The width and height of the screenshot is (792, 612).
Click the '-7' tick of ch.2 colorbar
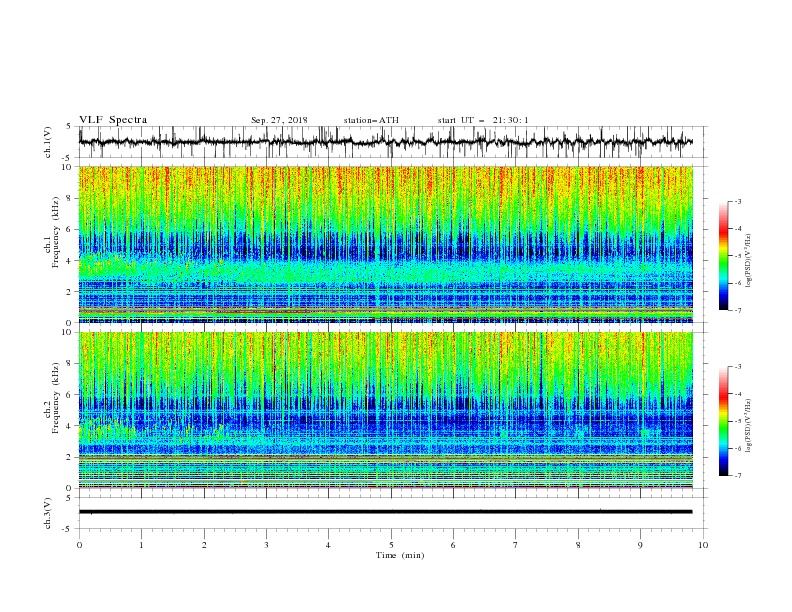click(737, 476)
